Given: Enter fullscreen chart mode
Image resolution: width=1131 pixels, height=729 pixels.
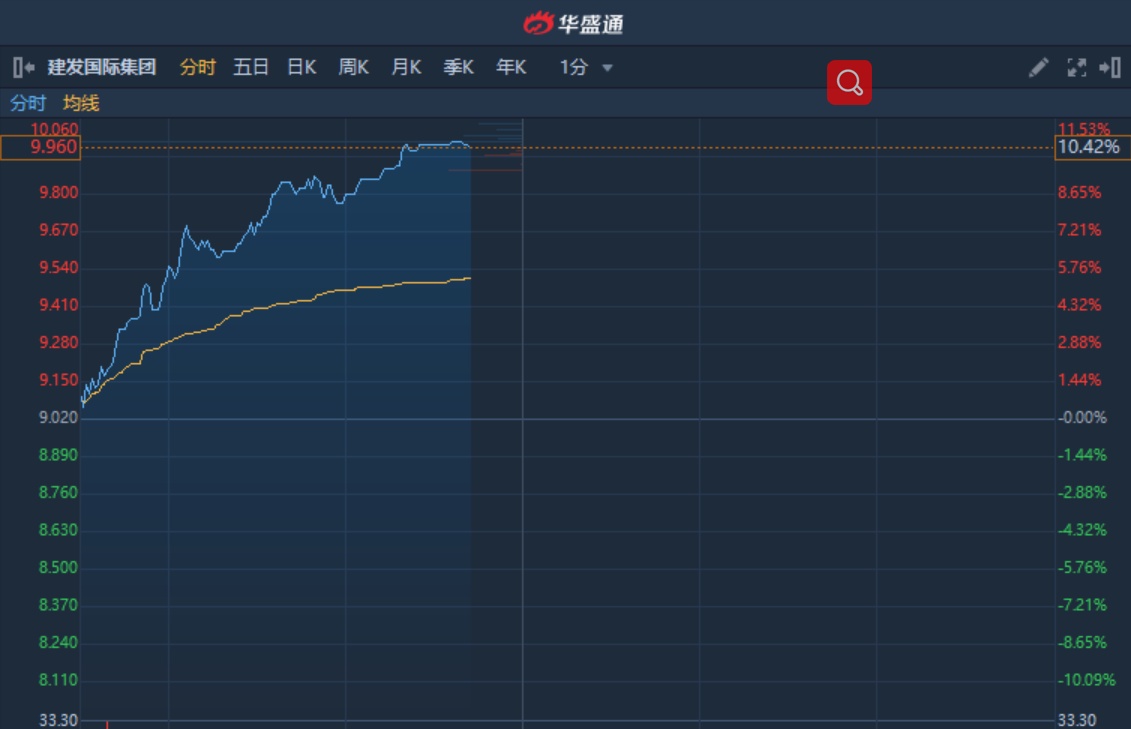Looking at the screenshot, I should [1077, 67].
